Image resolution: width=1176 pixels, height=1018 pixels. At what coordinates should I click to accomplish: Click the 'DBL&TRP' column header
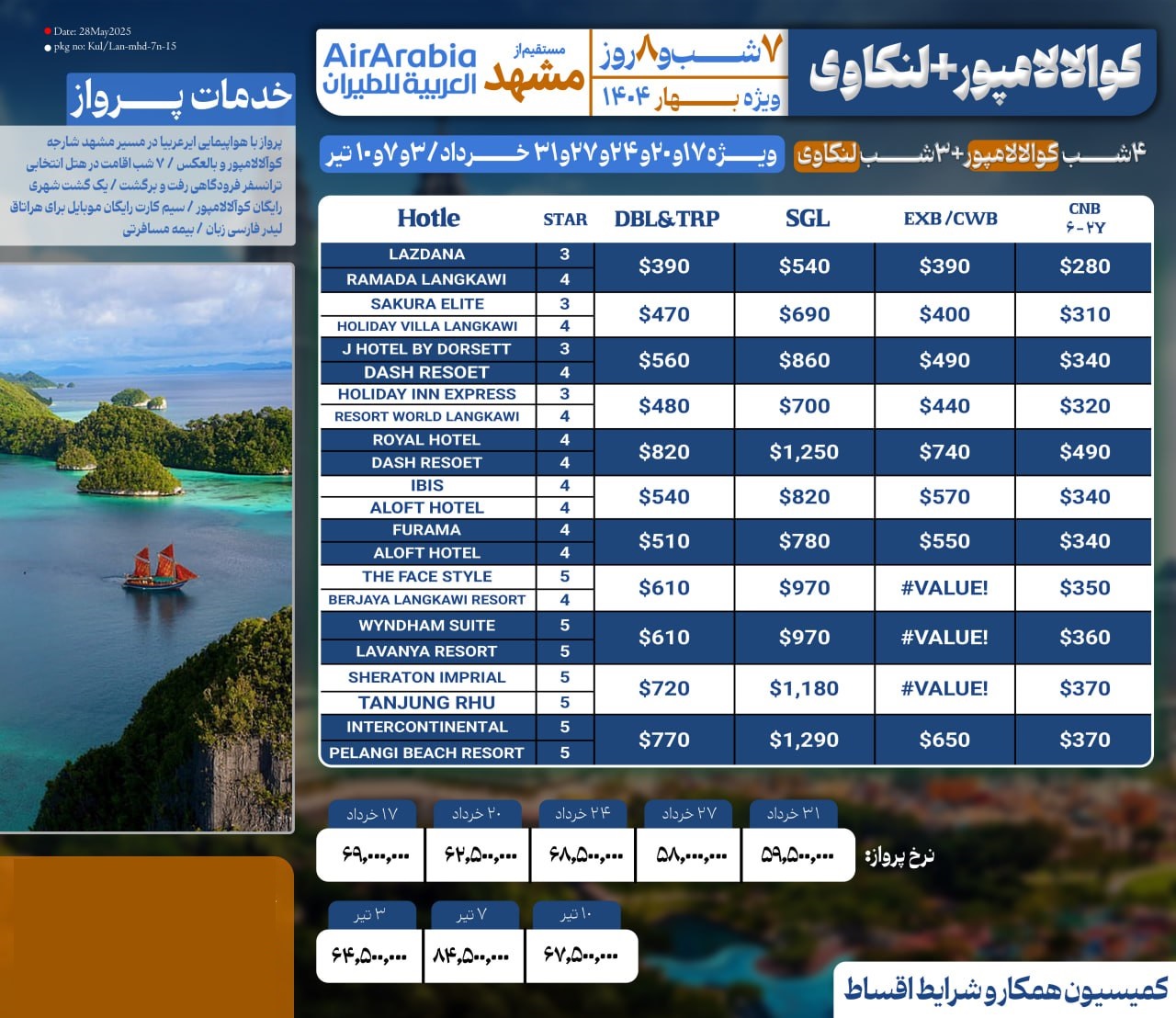[666, 219]
